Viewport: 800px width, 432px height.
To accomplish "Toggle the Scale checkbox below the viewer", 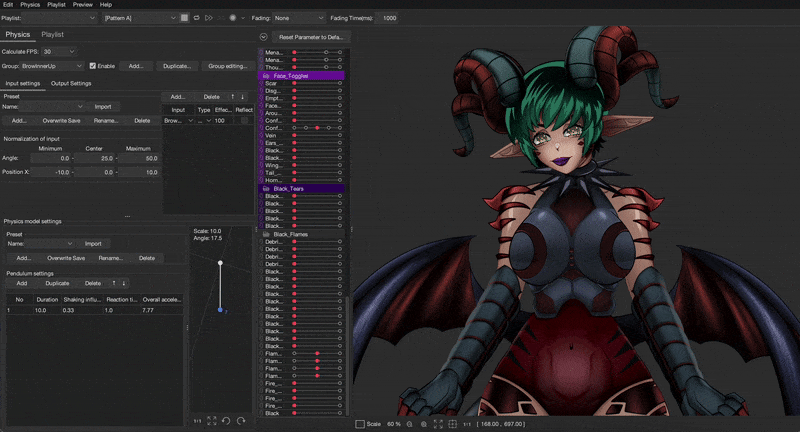I will (x=360, y=424).
